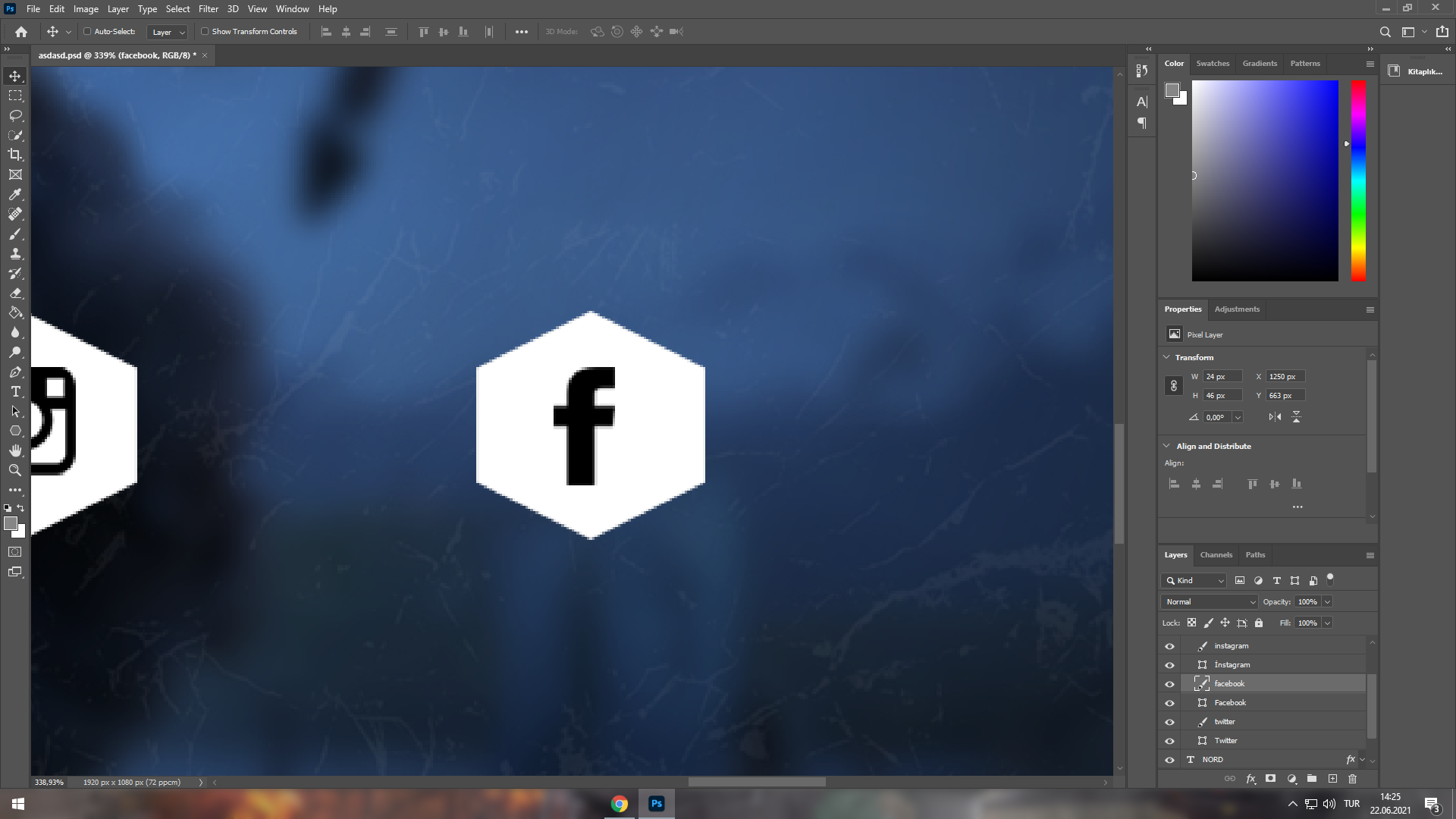Click the hue spectrum slider
The image size is (1456, 819).
coord(1358,180)
